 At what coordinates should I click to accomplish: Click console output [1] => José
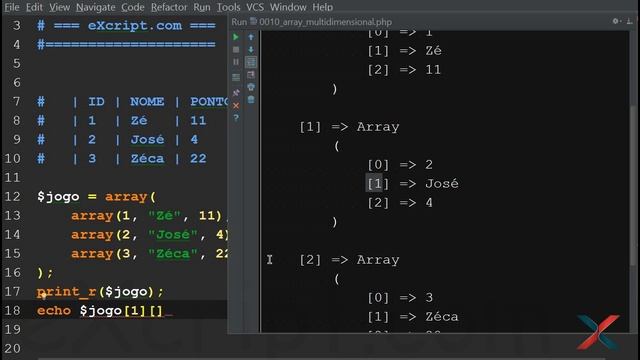pyautogui.click(x=413, y=184)
